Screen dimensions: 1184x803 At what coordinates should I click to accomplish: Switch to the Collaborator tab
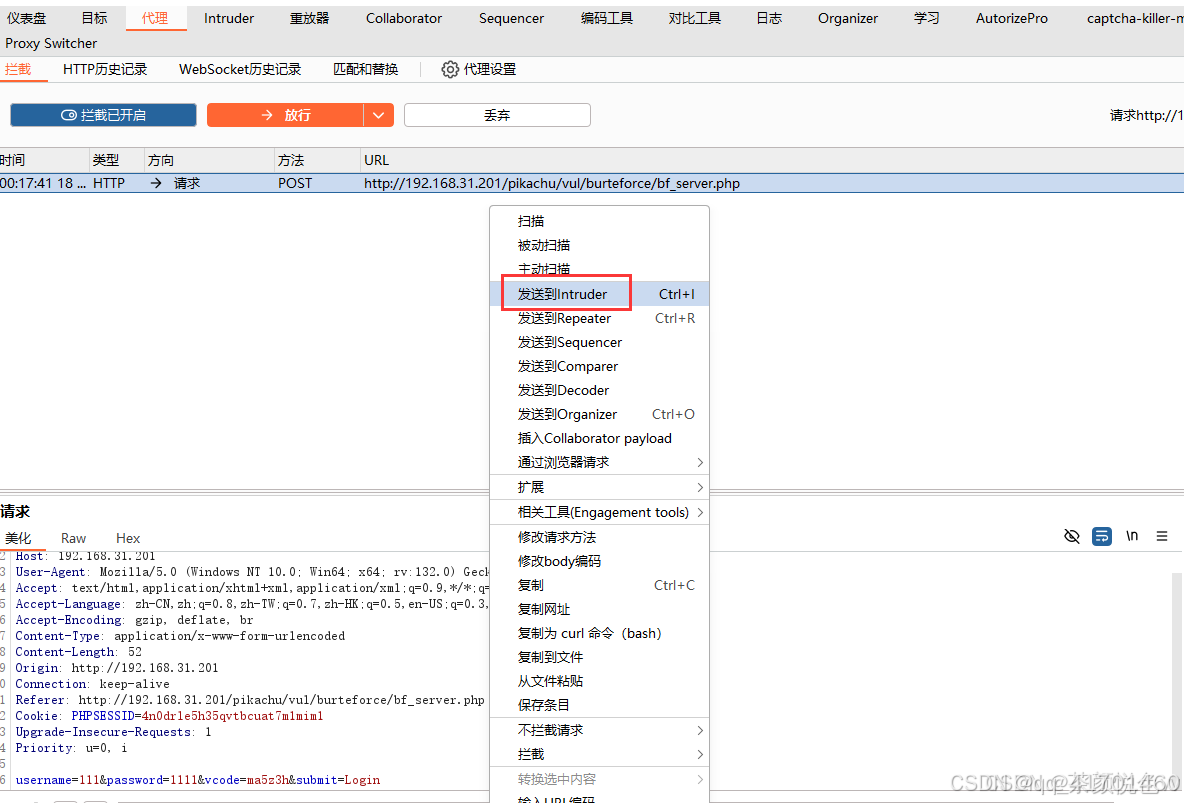click(x=404, y=18)
